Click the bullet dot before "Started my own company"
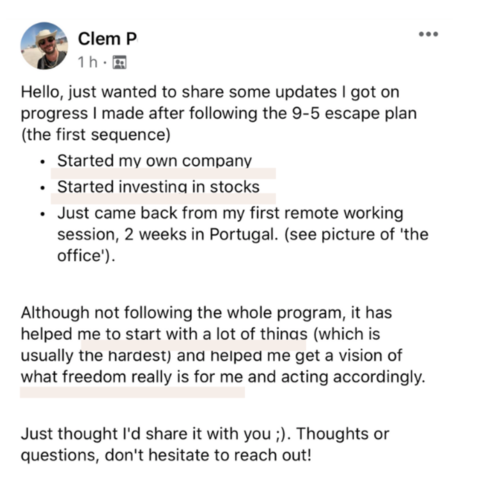480x490 pixels. (42, 162)
